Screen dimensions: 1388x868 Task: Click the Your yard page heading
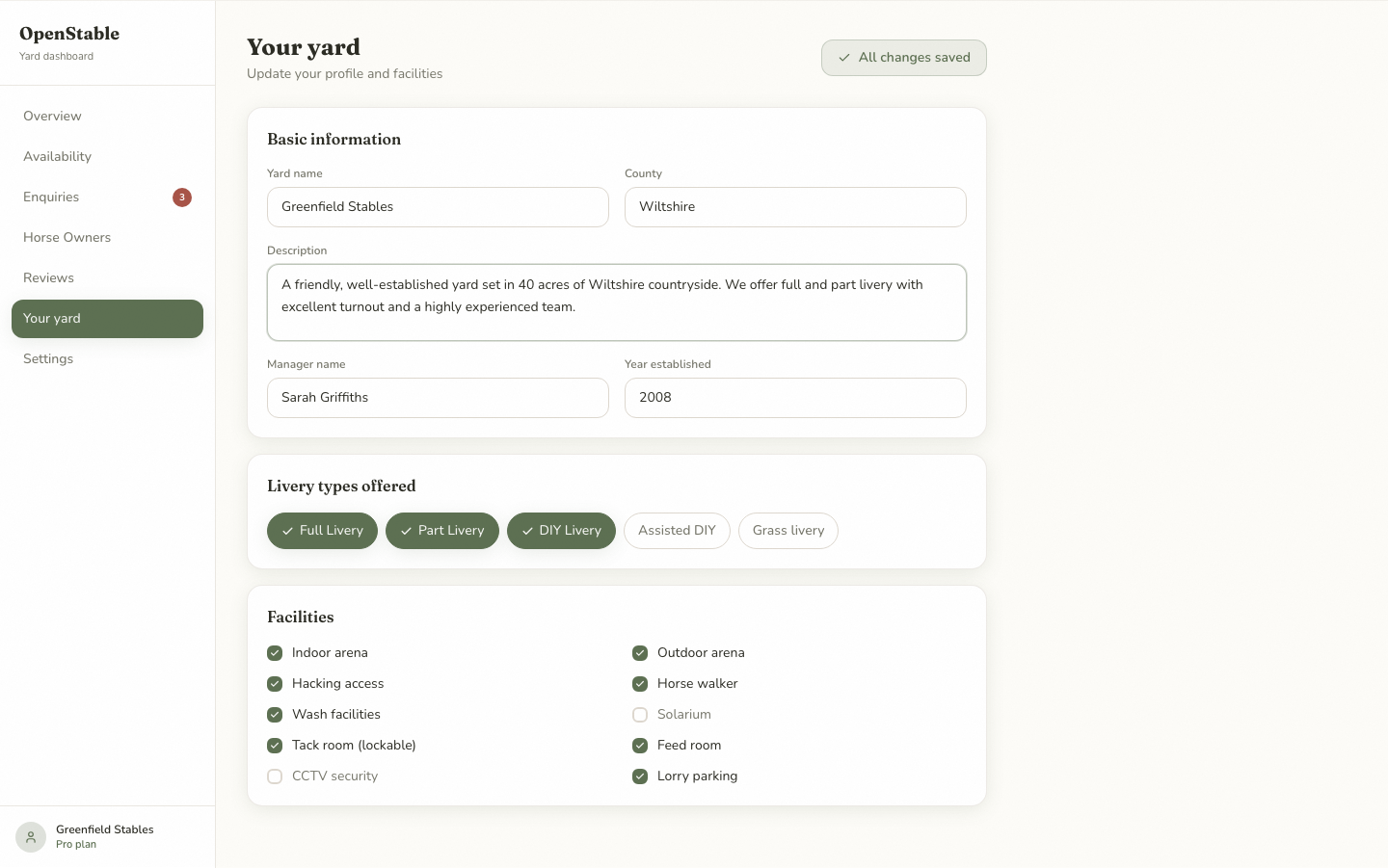point(304,47)
